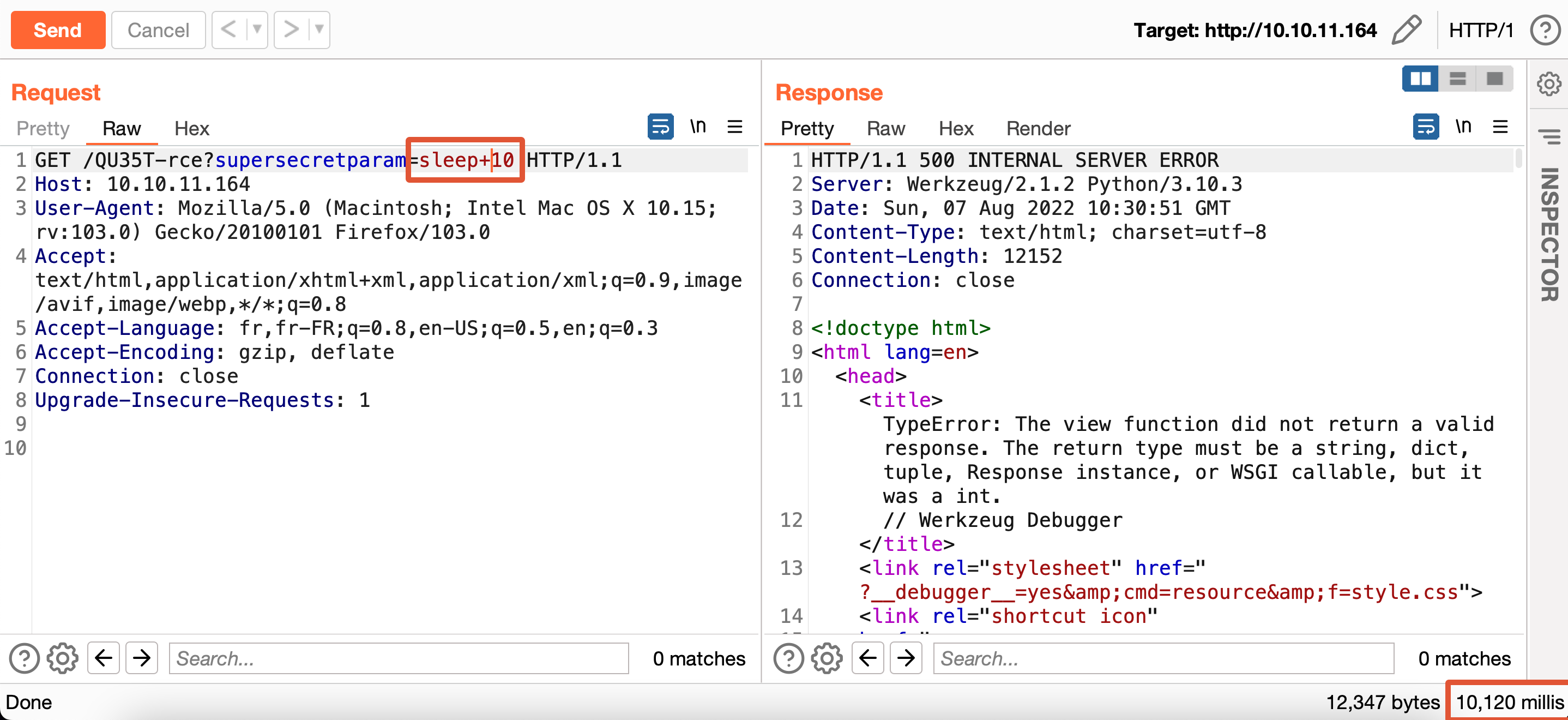
Task: Open the Response viewer hamburger menu
Action: click(x=1500, y=127)
